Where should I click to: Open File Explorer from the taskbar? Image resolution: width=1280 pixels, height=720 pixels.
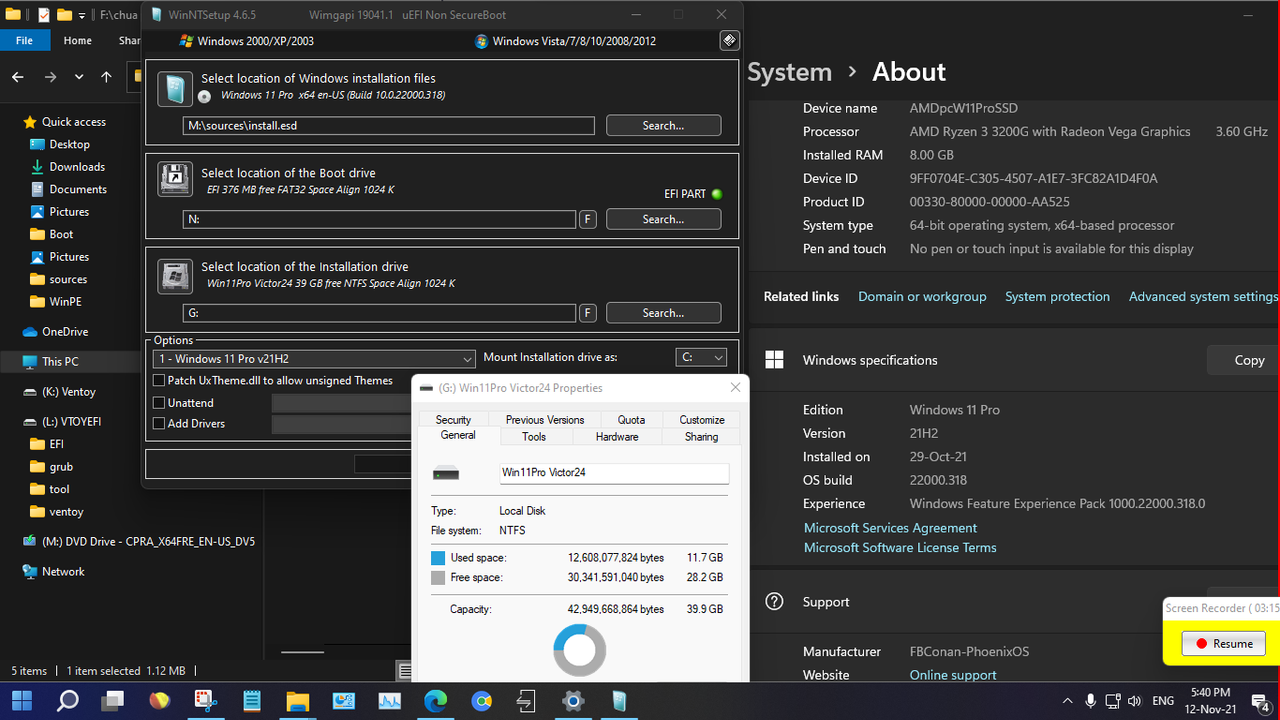click(297, 701)
